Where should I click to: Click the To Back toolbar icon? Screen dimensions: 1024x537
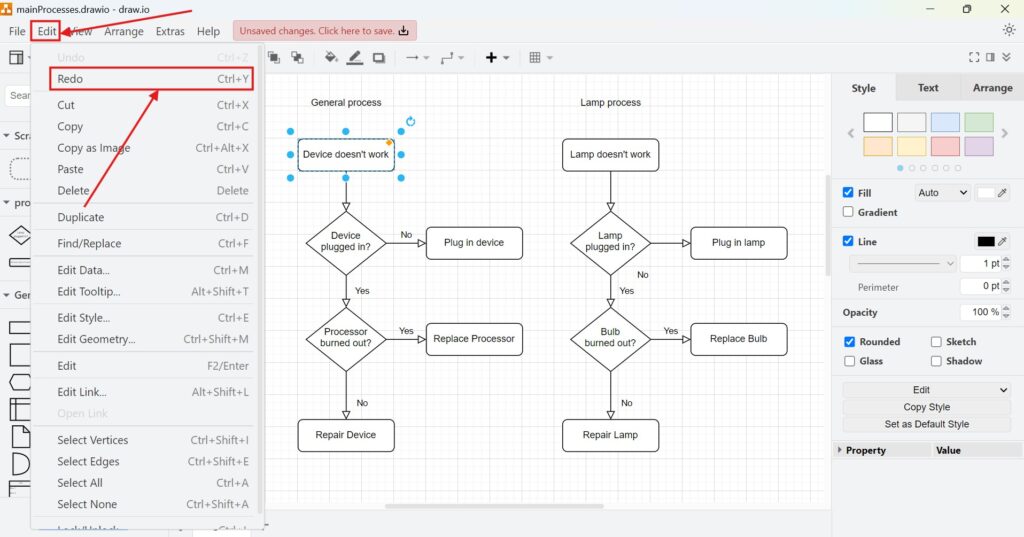tap(297, 58)
